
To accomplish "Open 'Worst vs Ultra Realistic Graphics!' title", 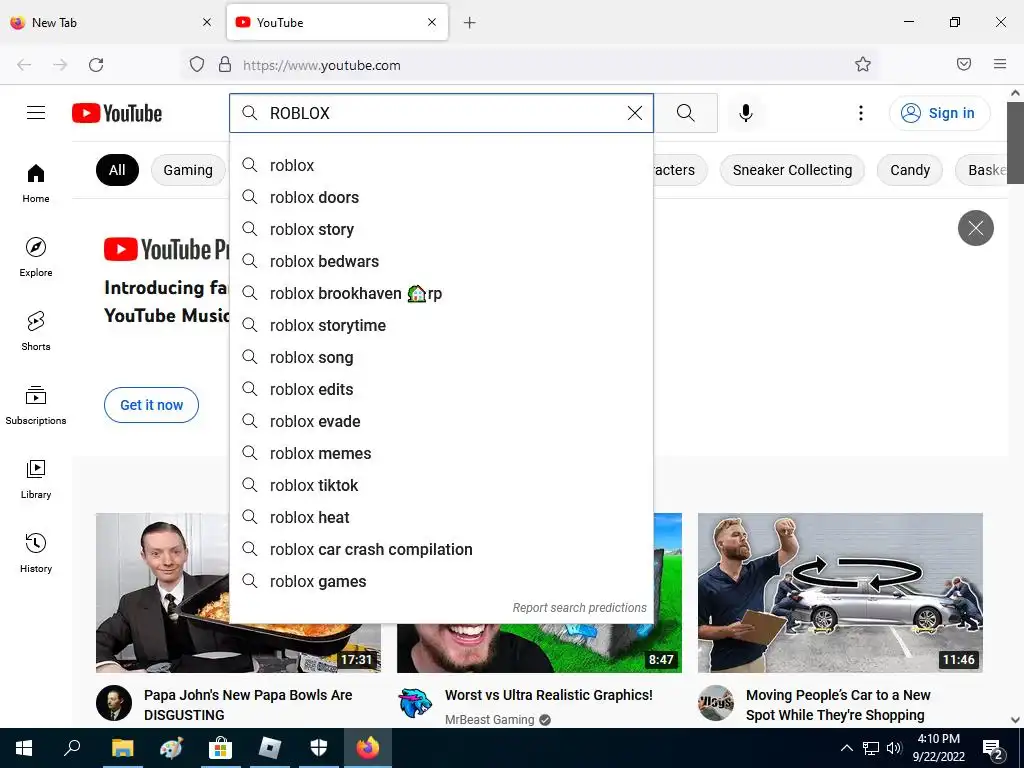I will pos(549,695).
